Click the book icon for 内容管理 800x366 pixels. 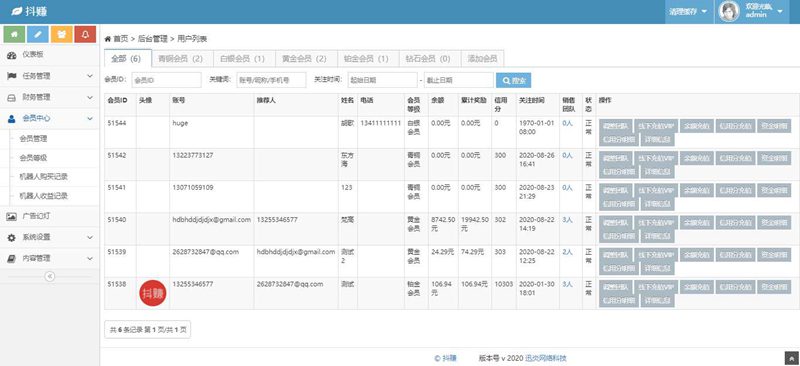coord(12,258)
